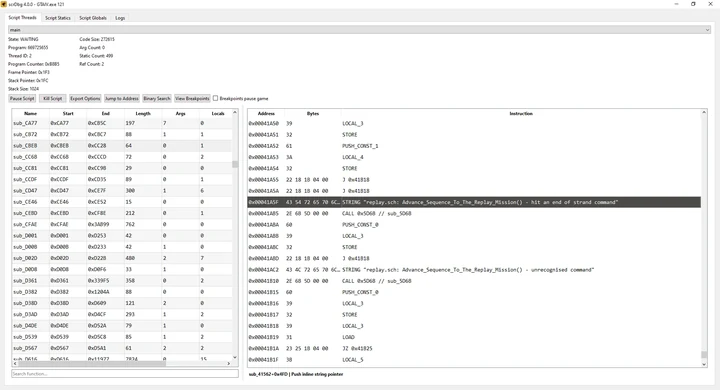
Task: Select the highlighted 'hit an end of strand command' STRING row
Action: pos(474,202)
